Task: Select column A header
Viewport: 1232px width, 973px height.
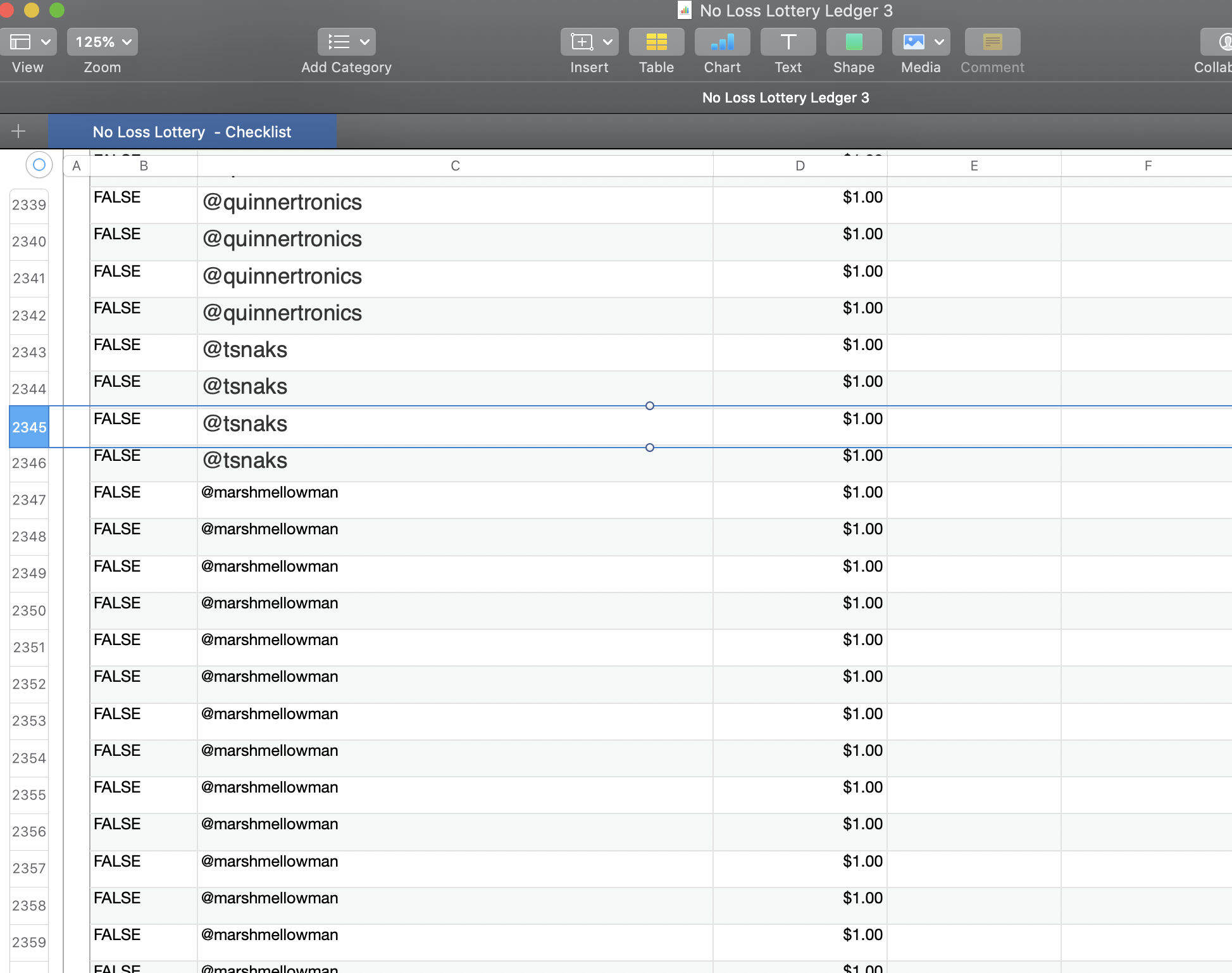Action: (x=77, y=166)
